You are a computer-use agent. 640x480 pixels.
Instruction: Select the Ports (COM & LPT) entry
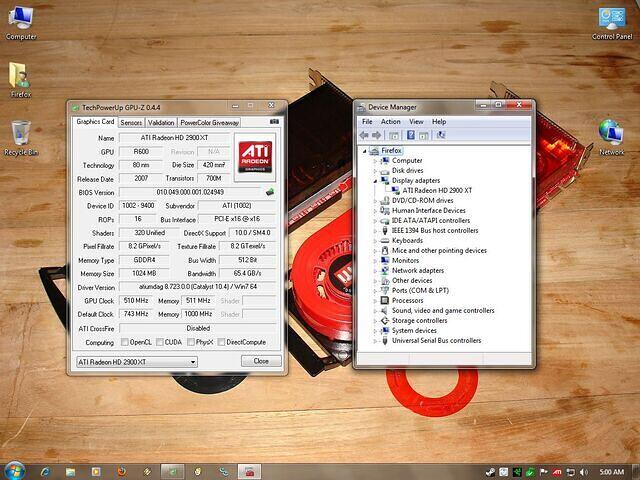[x=420, y=291]
